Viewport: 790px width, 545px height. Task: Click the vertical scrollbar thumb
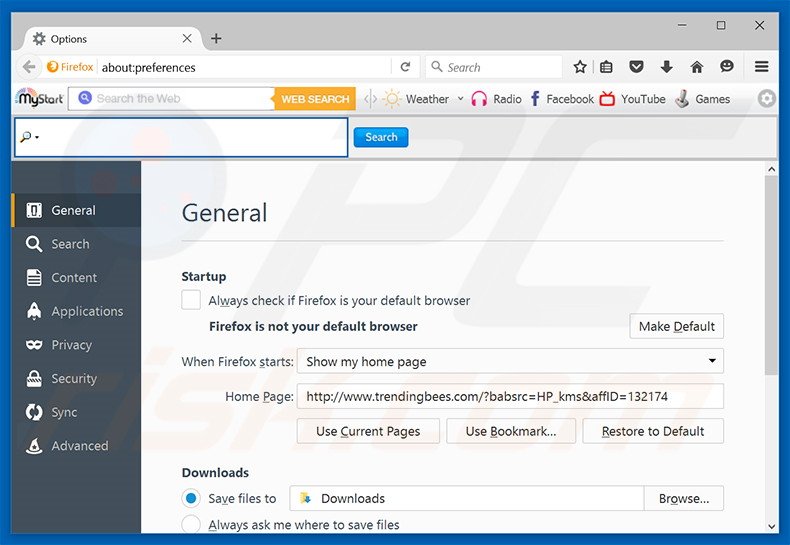click(x=771, y=276)
